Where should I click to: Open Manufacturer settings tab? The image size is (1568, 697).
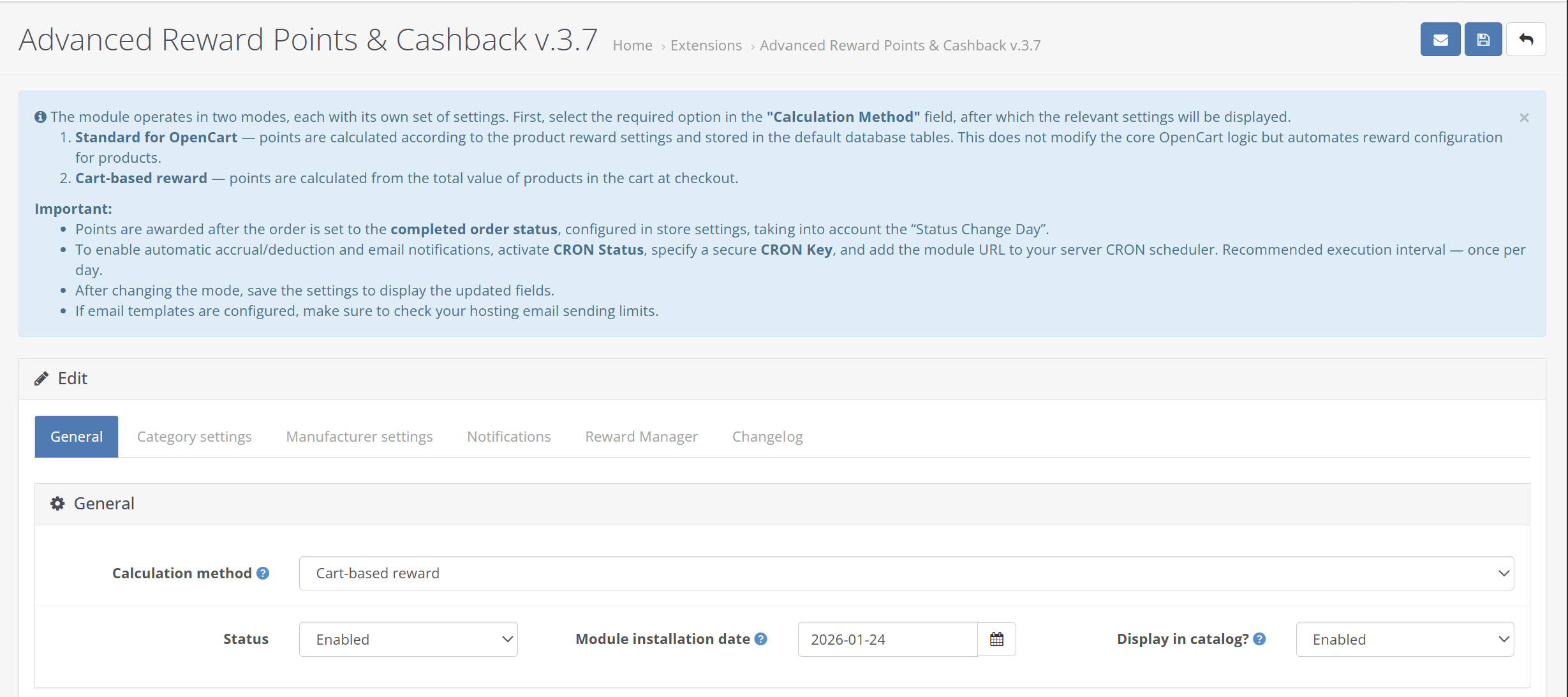point(359,437)
